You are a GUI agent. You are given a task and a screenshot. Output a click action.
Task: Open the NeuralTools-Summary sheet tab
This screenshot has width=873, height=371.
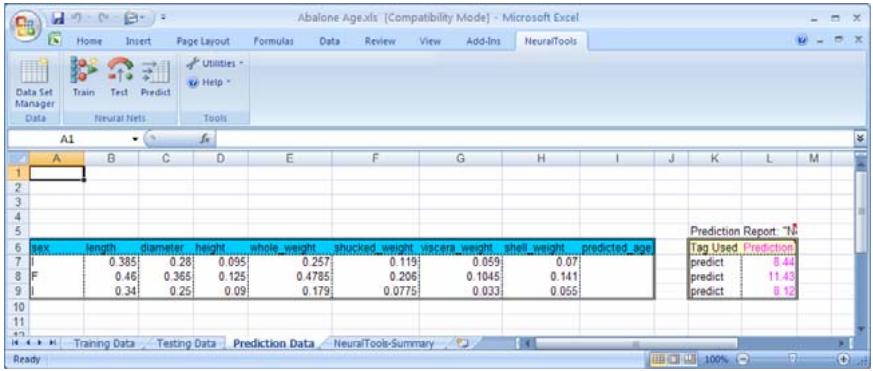click(383, 344)
